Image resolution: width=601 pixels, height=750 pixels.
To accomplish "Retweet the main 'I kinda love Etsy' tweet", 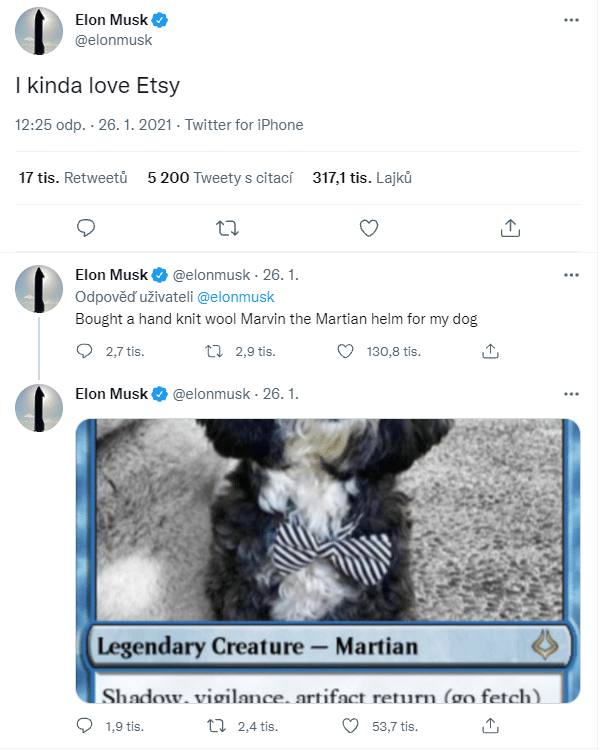I will pyautogui.click(x=227, y=228).
